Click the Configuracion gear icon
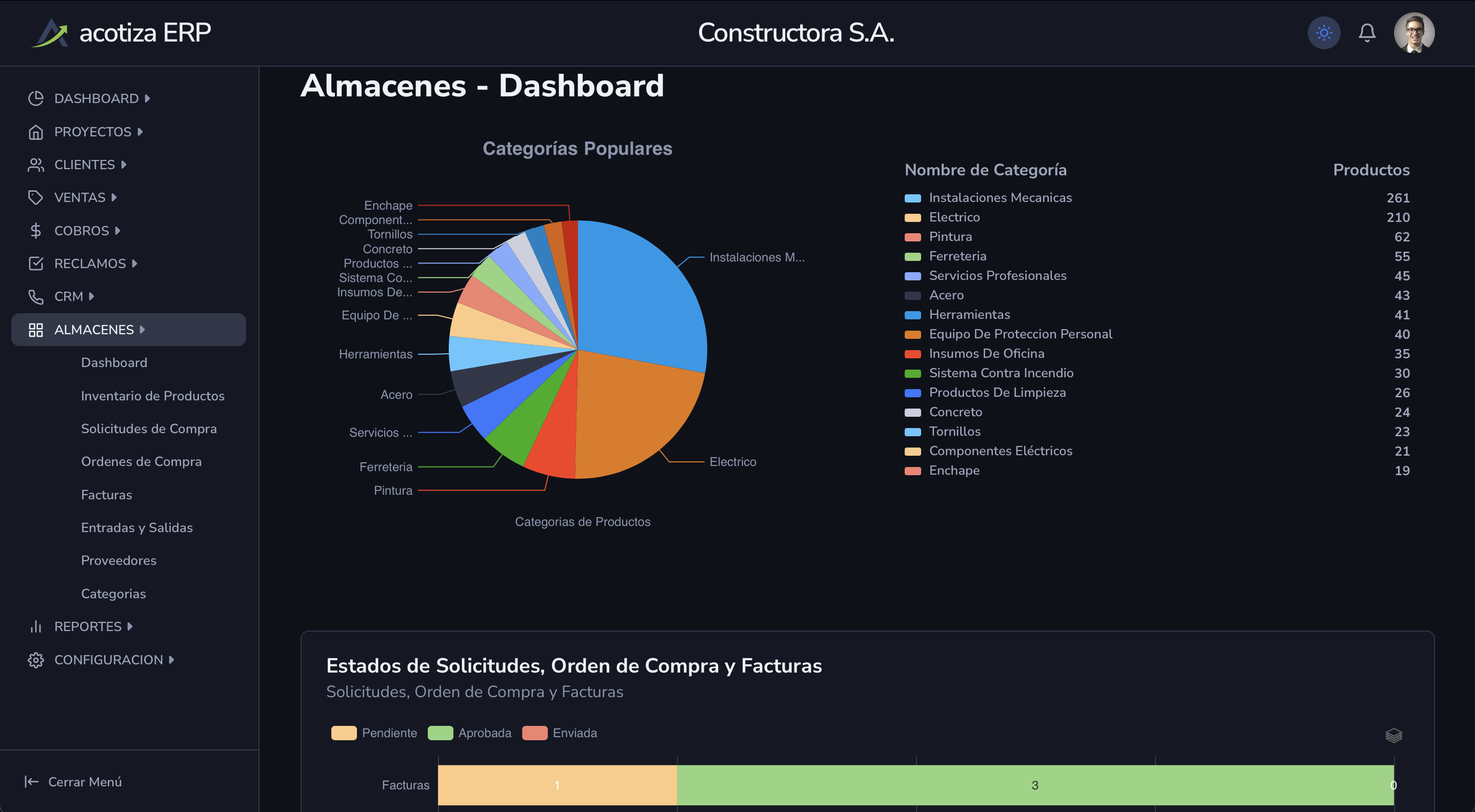1475x812 pixels. coord(35,660)
